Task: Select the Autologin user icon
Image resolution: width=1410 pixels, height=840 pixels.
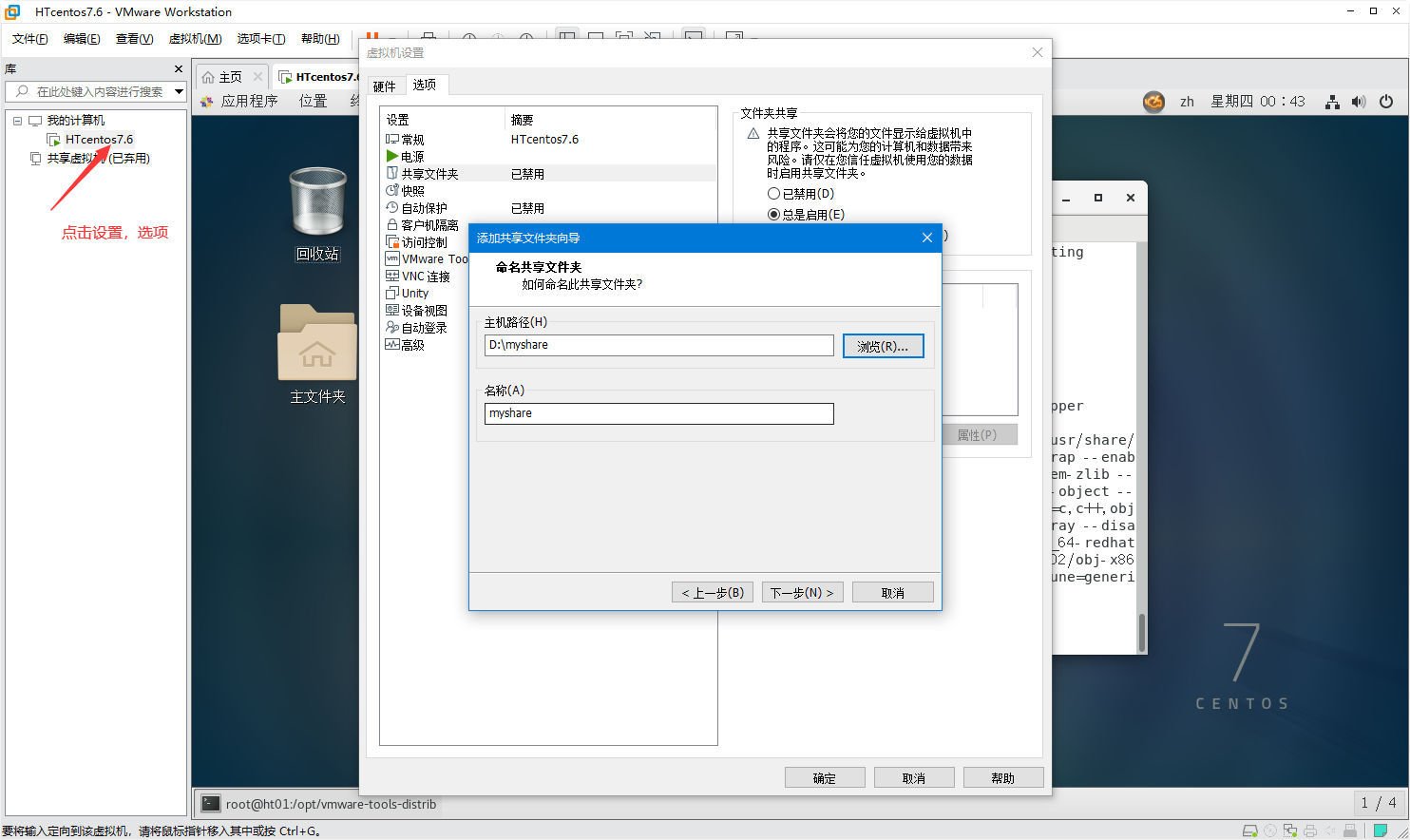Action: 391,327
